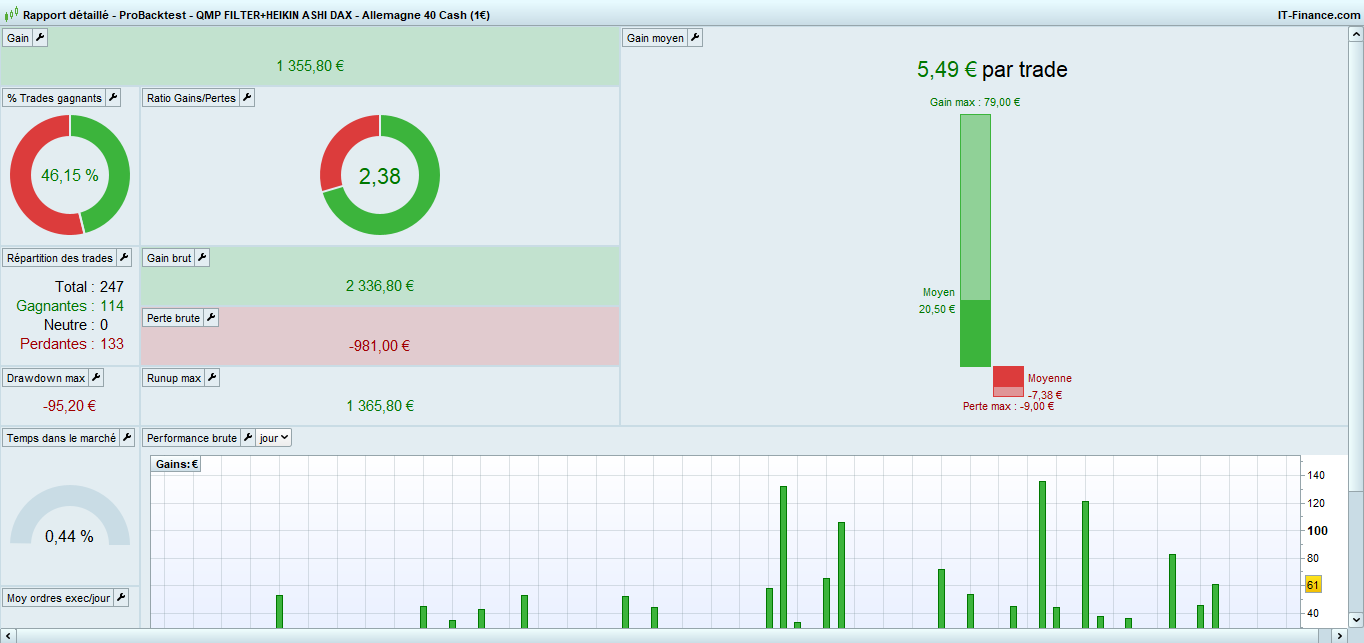This screenshot has width=1364, height=643.
Task: Click the 2 336,80 € gross gain value
Action: 380,286
